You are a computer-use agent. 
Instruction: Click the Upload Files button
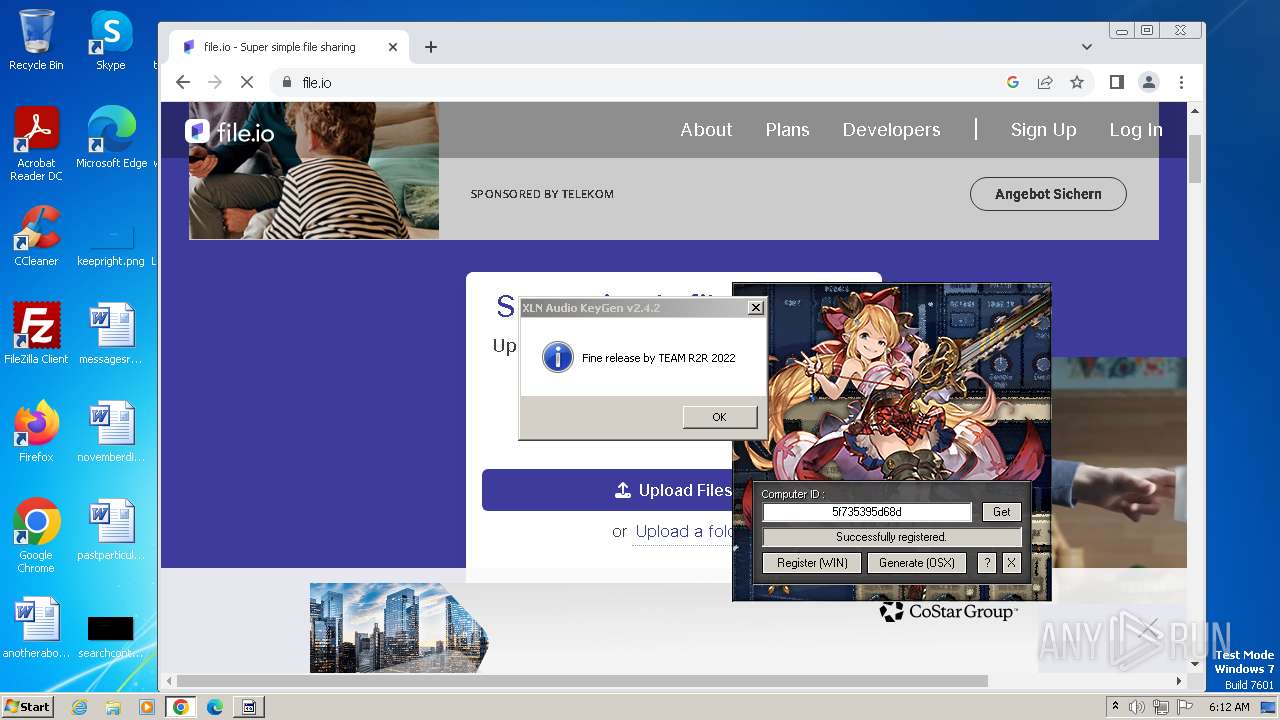[x=607, y=490]
